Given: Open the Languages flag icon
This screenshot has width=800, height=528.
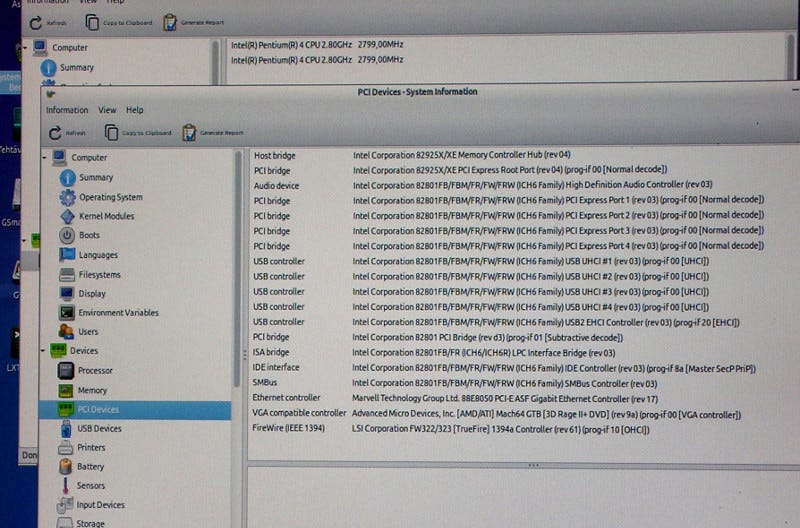Looking at the screenshot, I should click(x=67, y=255).
